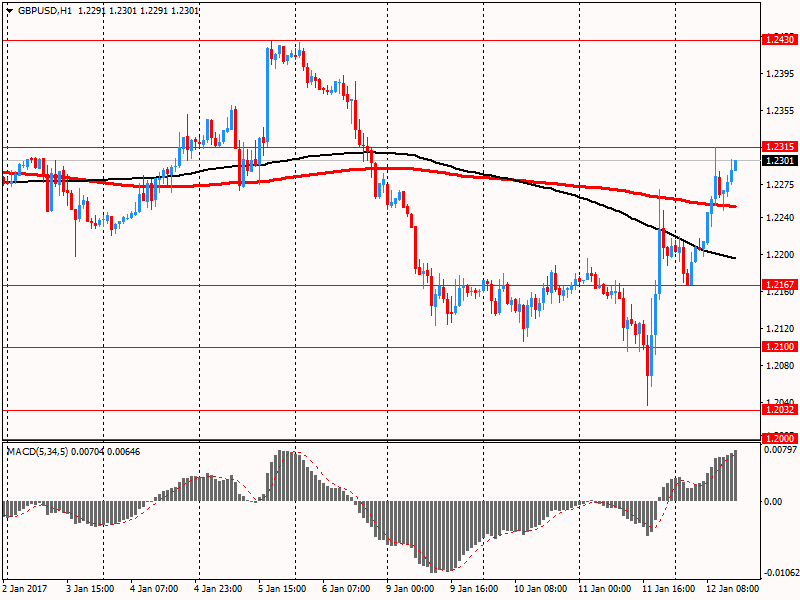Click the MACD 0.00 zero level label
Viewport: 800px width, 600px height.
(x=773, y=502)
